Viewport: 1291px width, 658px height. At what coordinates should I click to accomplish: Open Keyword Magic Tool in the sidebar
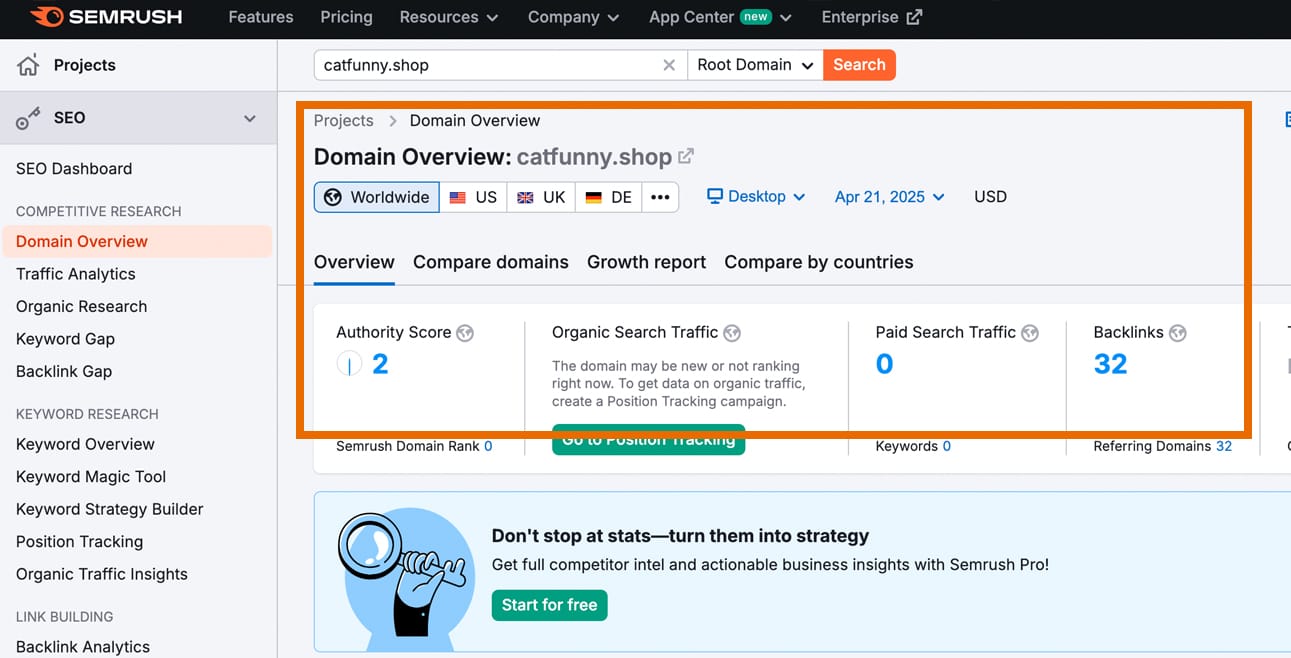(x=91, y=477)
